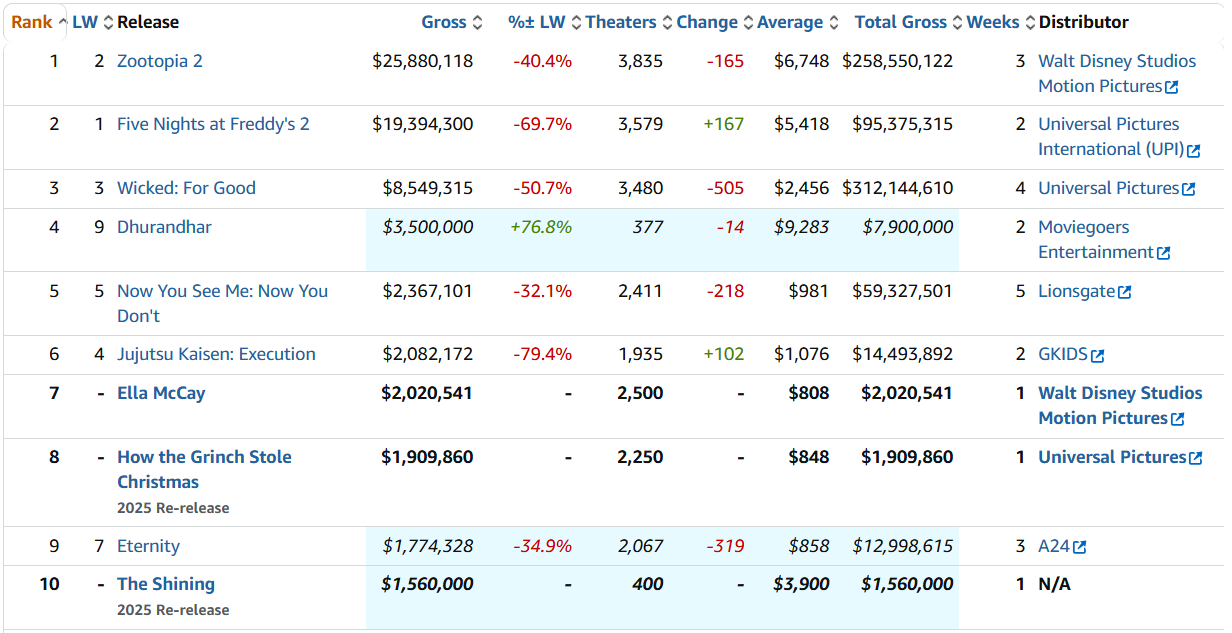Open the Zootopia 2 release page

(160, 61)
